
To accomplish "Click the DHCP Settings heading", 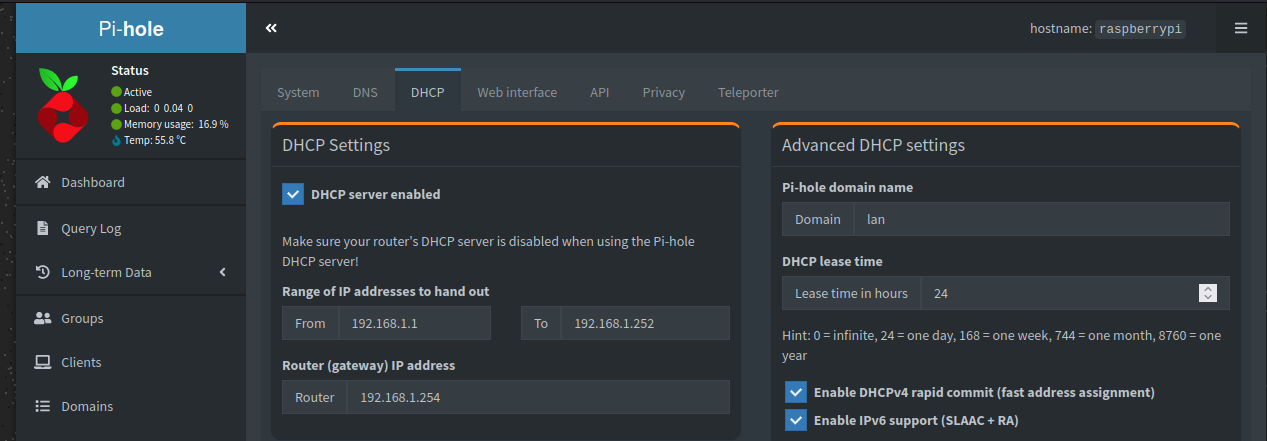I will 336,145.
